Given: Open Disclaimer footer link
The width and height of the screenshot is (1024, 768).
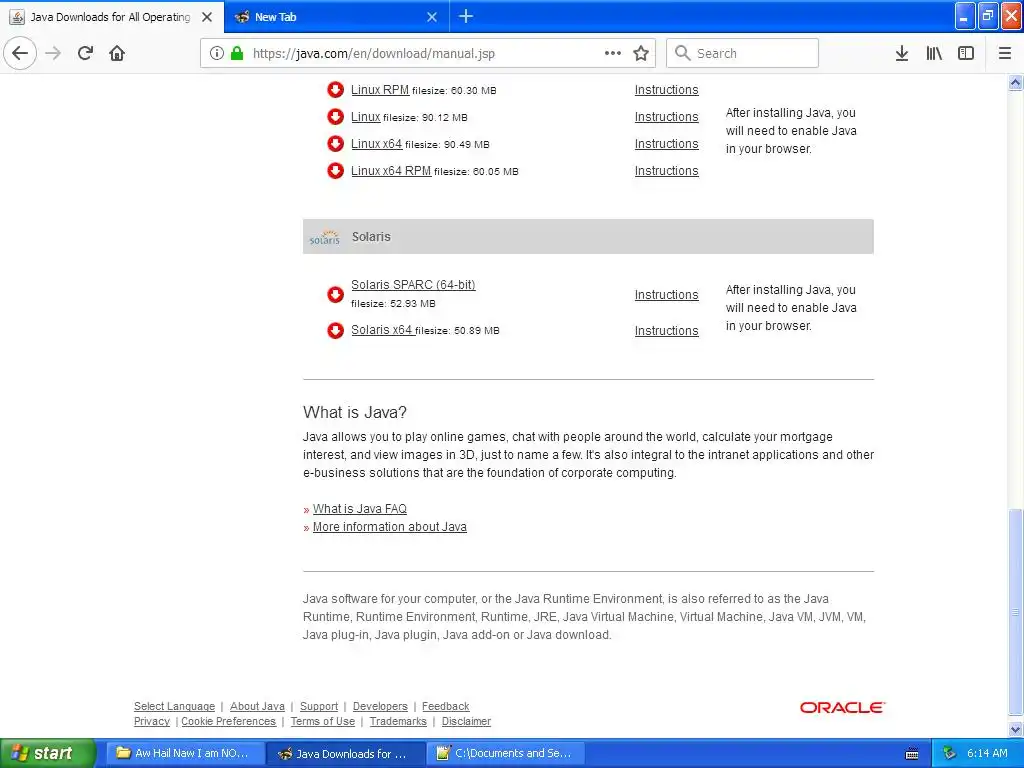Looking at the screenshot, I should click(x=466, y=721).
